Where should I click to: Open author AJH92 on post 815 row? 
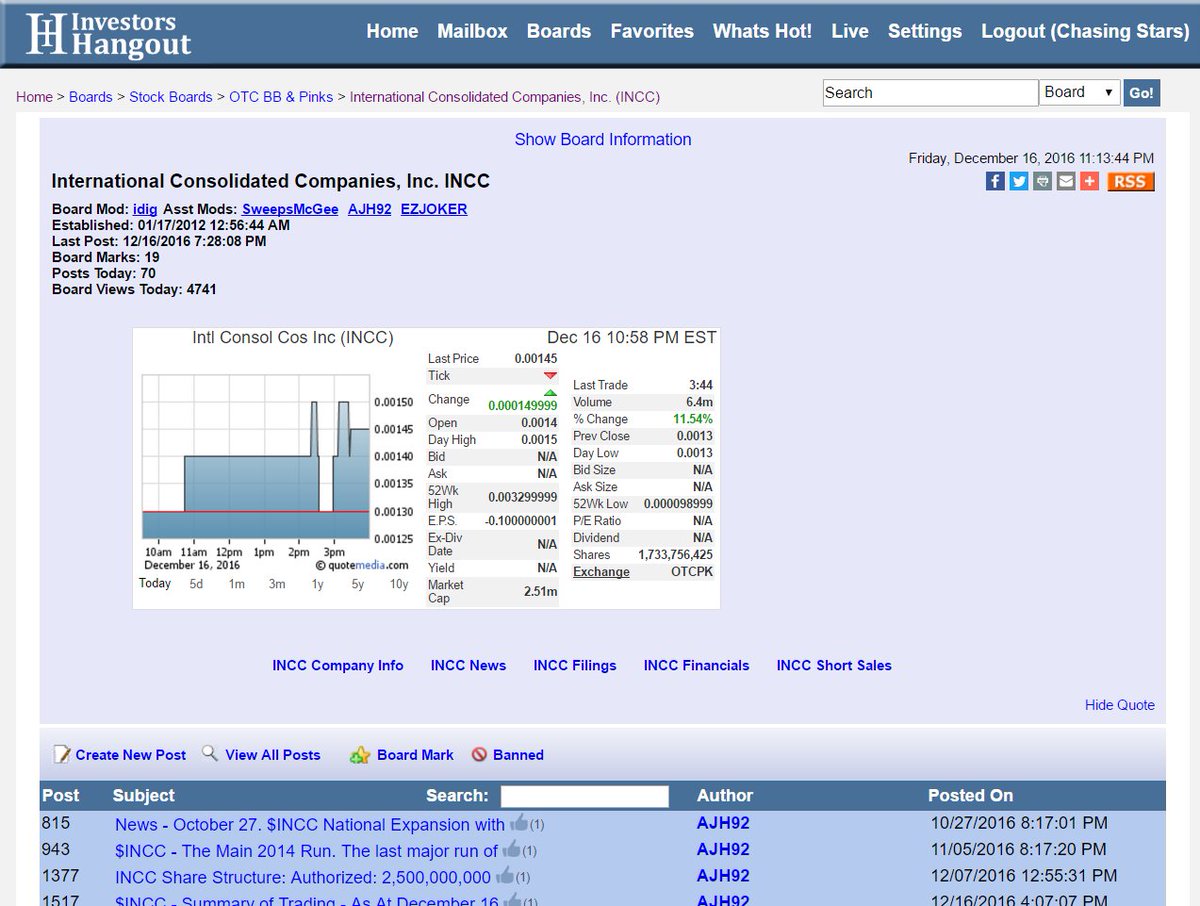pos(723,823)
